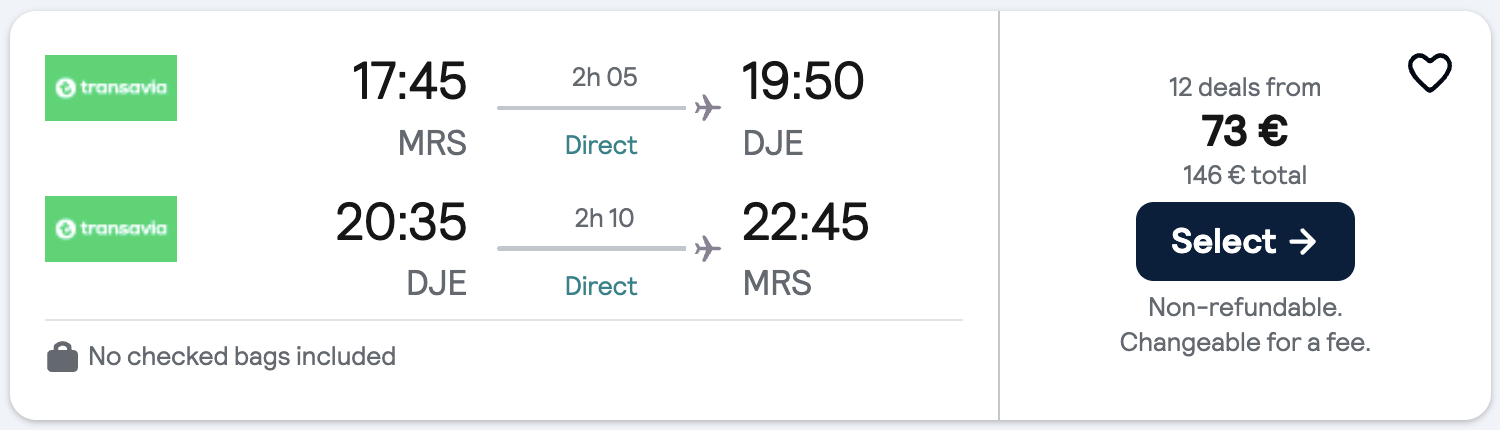The width and height of the screenshot is (1500, 430).
Task: Click the 2h 10 duration label
Action: point(604,218)
